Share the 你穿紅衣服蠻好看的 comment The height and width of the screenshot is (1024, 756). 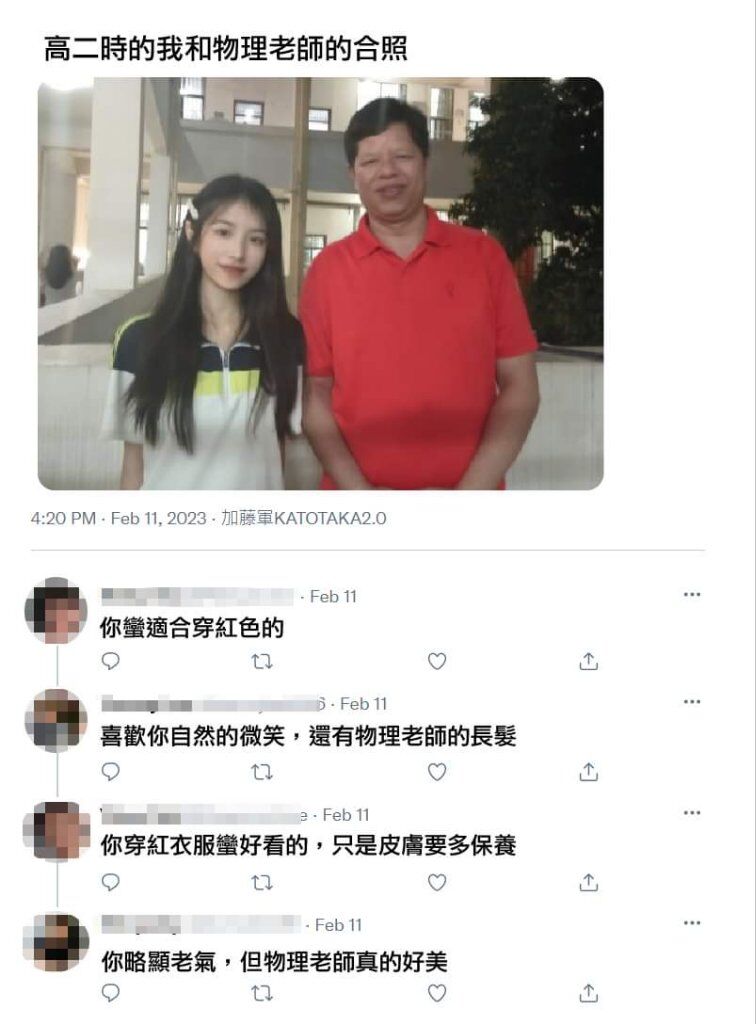[x=588, y=882]
